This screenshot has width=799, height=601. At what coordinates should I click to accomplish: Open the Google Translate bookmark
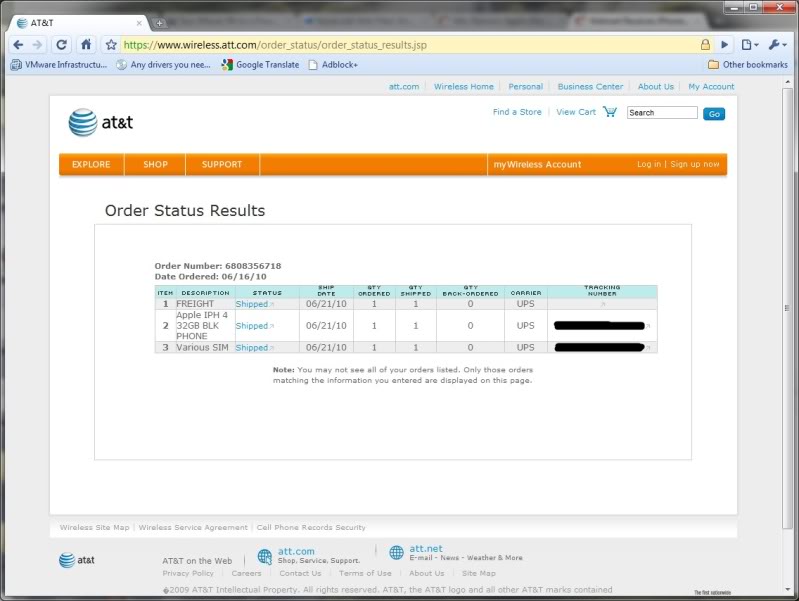point(260,65)
